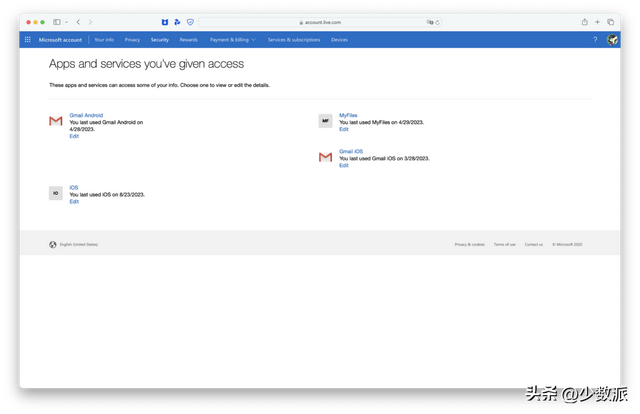Go forward with Safari's forward arrow
The width and height of the screenshot is (640, 414).
[90, 22]
